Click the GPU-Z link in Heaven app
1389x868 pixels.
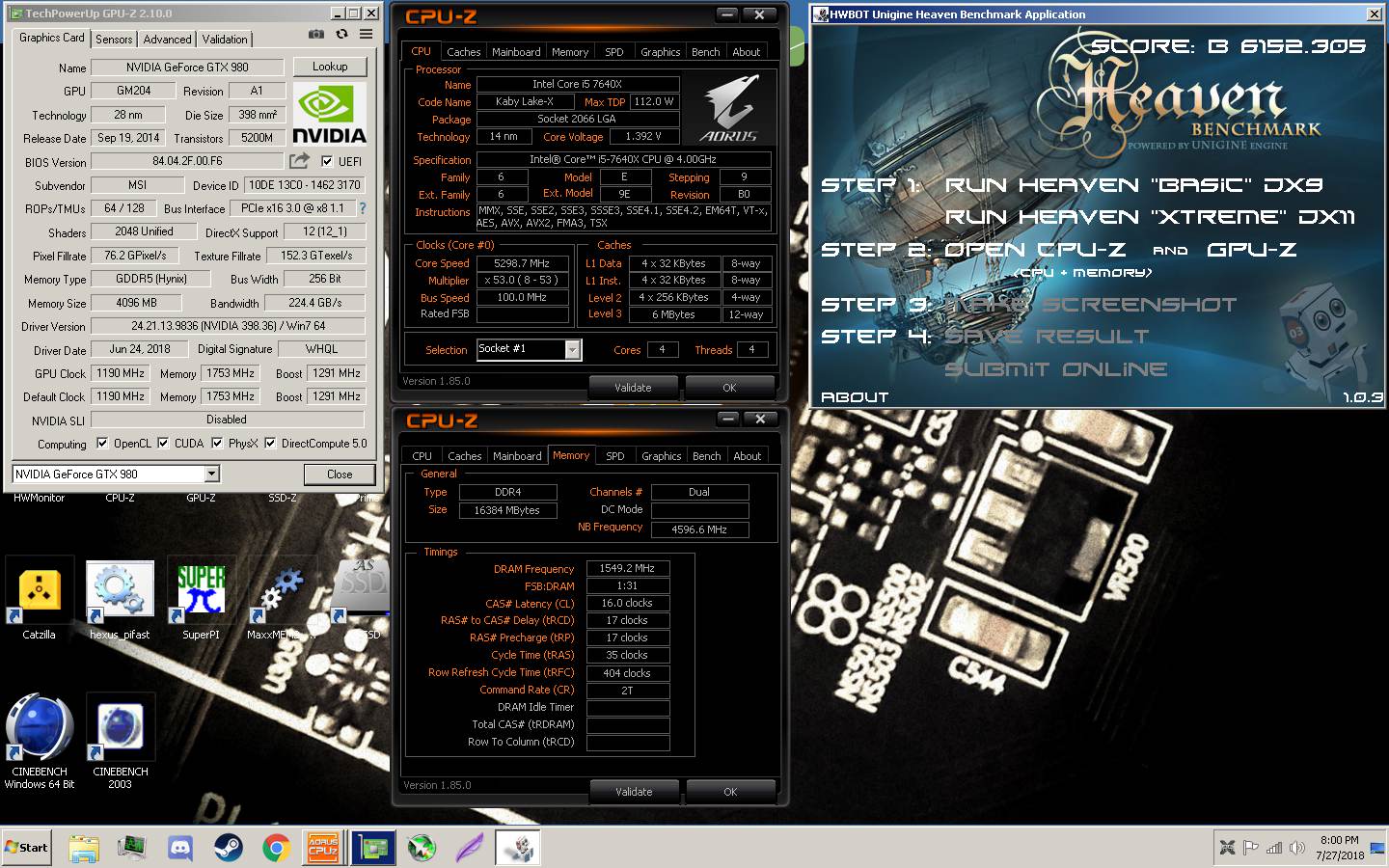tap(1251, 250)
